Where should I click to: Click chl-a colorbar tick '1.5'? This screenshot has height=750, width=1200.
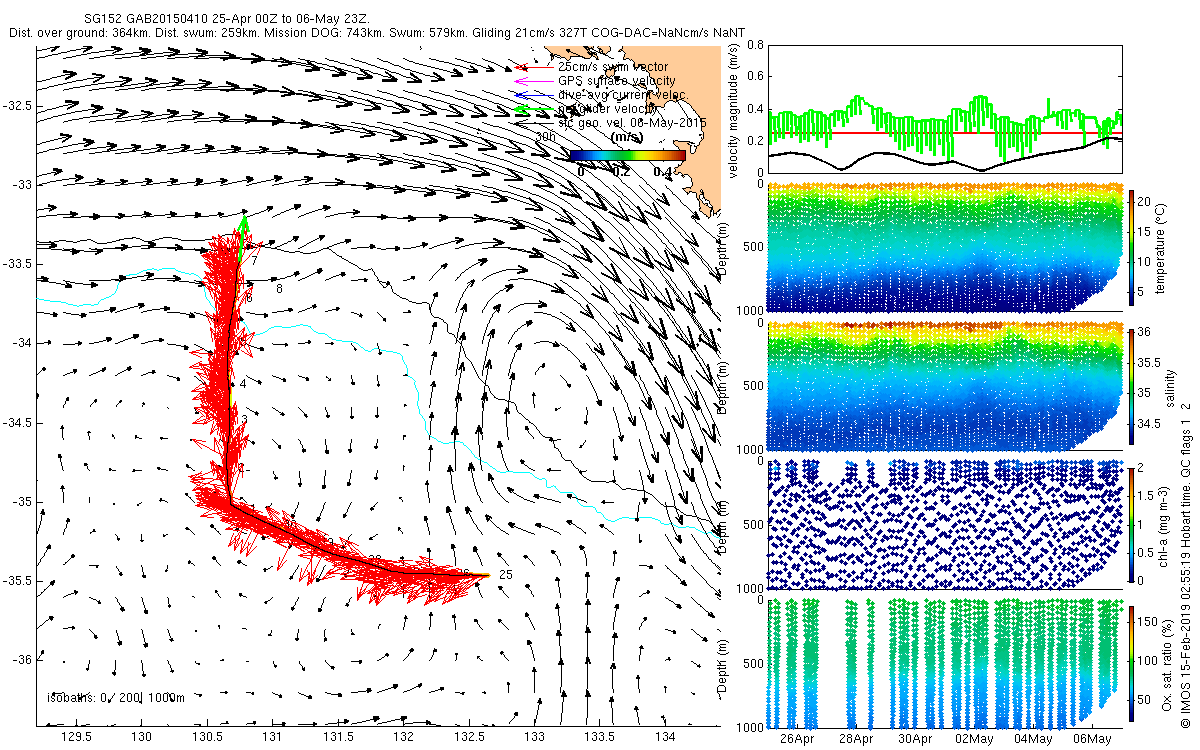[1146, 494]
